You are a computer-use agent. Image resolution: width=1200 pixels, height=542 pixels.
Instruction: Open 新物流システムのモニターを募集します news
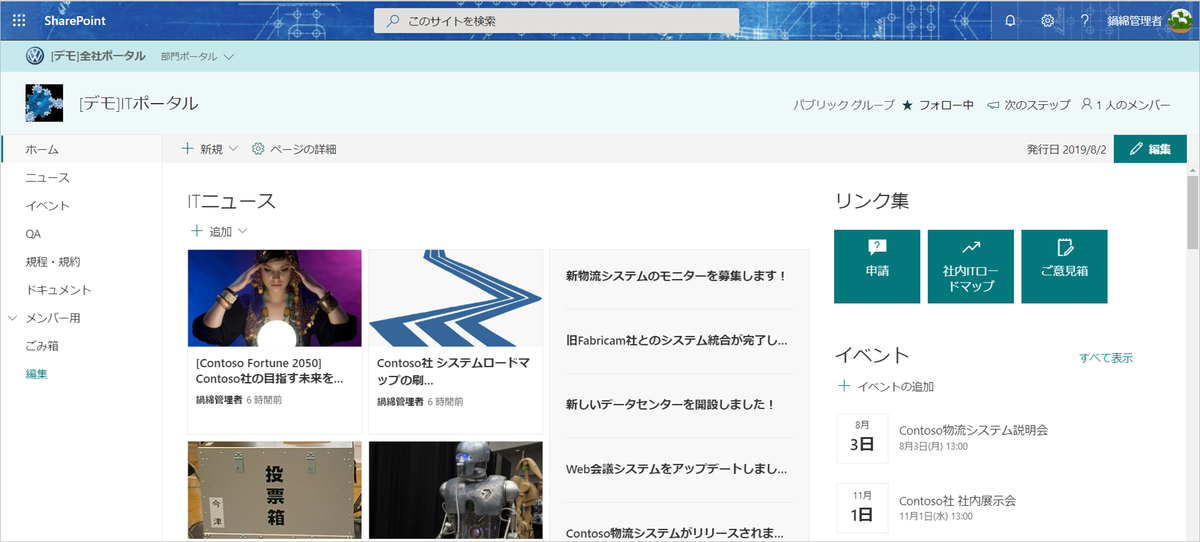pyautogui.click(x=678, y=276)
